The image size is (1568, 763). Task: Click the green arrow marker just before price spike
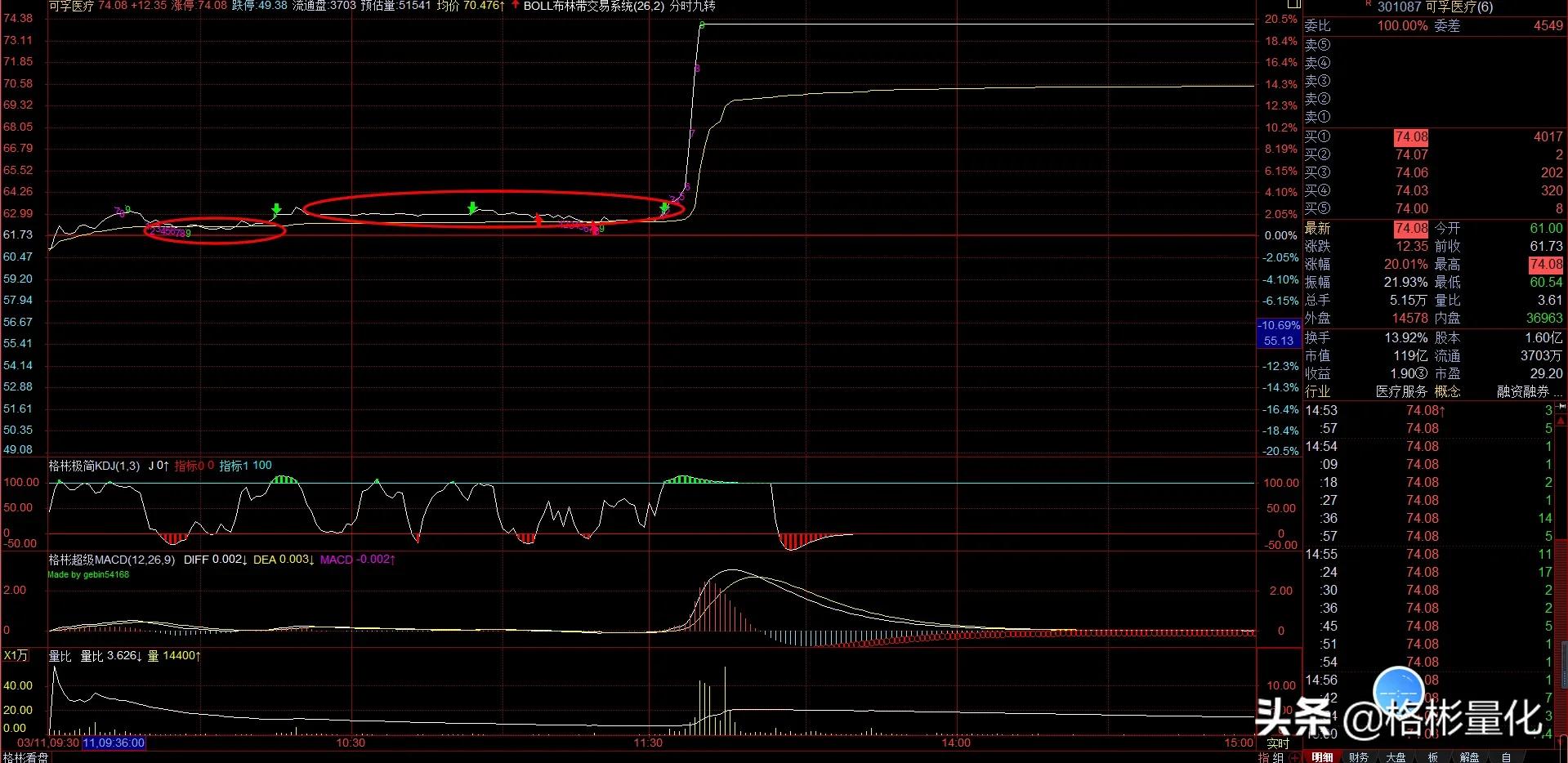(664, 209)
